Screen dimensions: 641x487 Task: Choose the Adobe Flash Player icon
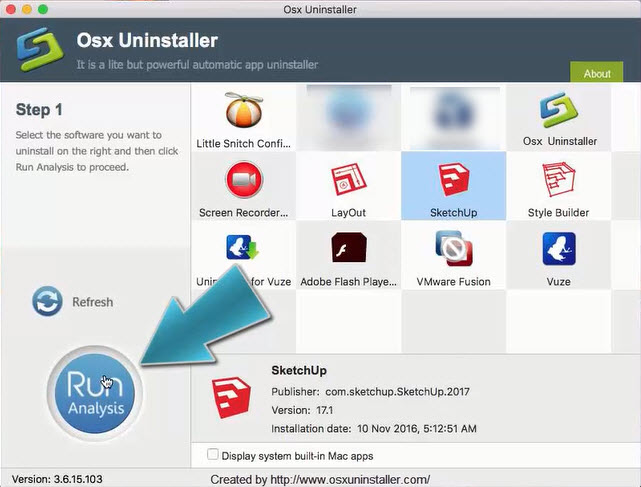tap(349, 247)
